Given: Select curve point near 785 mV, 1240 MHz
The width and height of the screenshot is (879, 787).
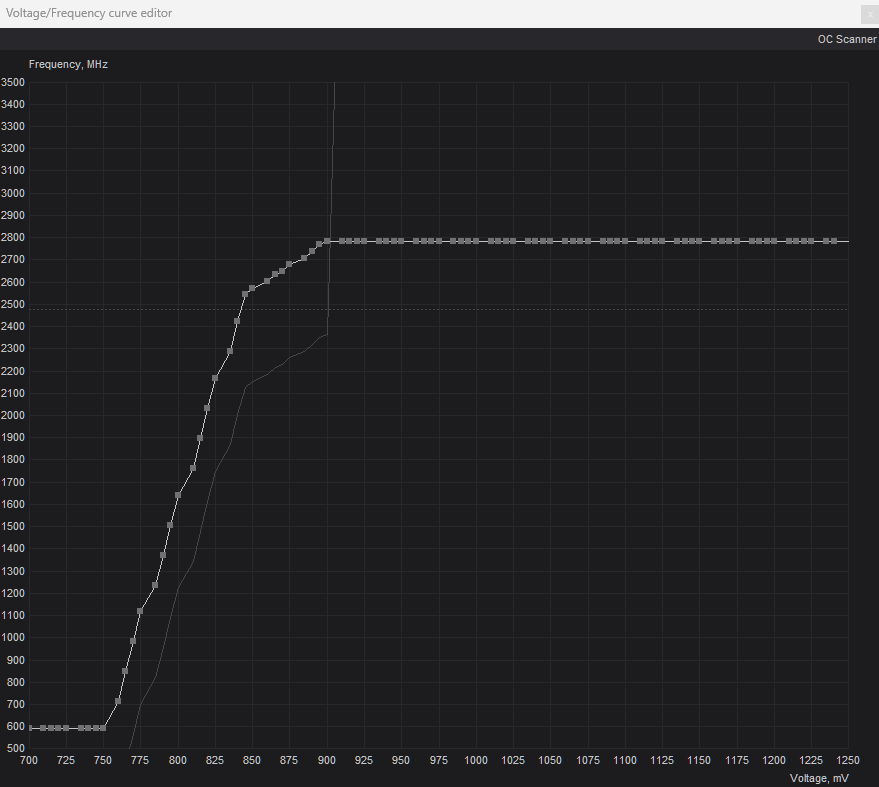Looking at the screenshot, I should click(x=155, y=585).
